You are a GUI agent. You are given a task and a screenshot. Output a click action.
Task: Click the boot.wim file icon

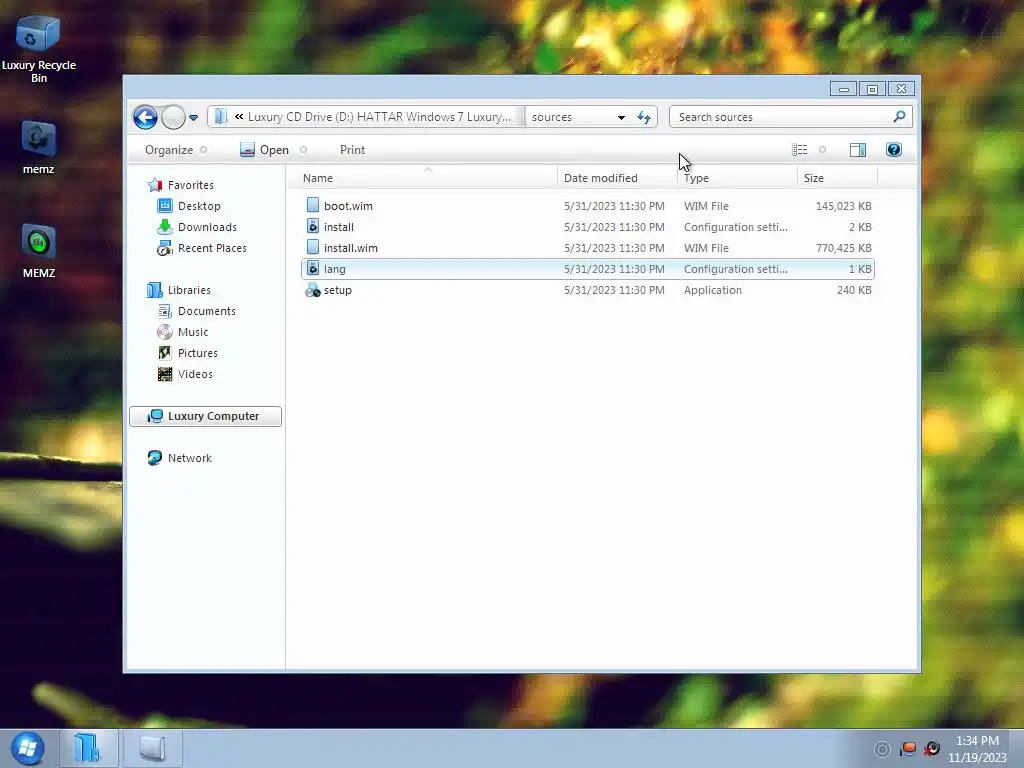[313, 205]
